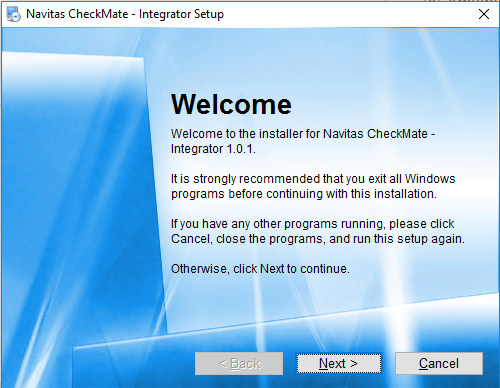500x388 pixels.
Task: Click the installer disc icon in title bar
Action: pyautogui.click(x=13, y=14)
